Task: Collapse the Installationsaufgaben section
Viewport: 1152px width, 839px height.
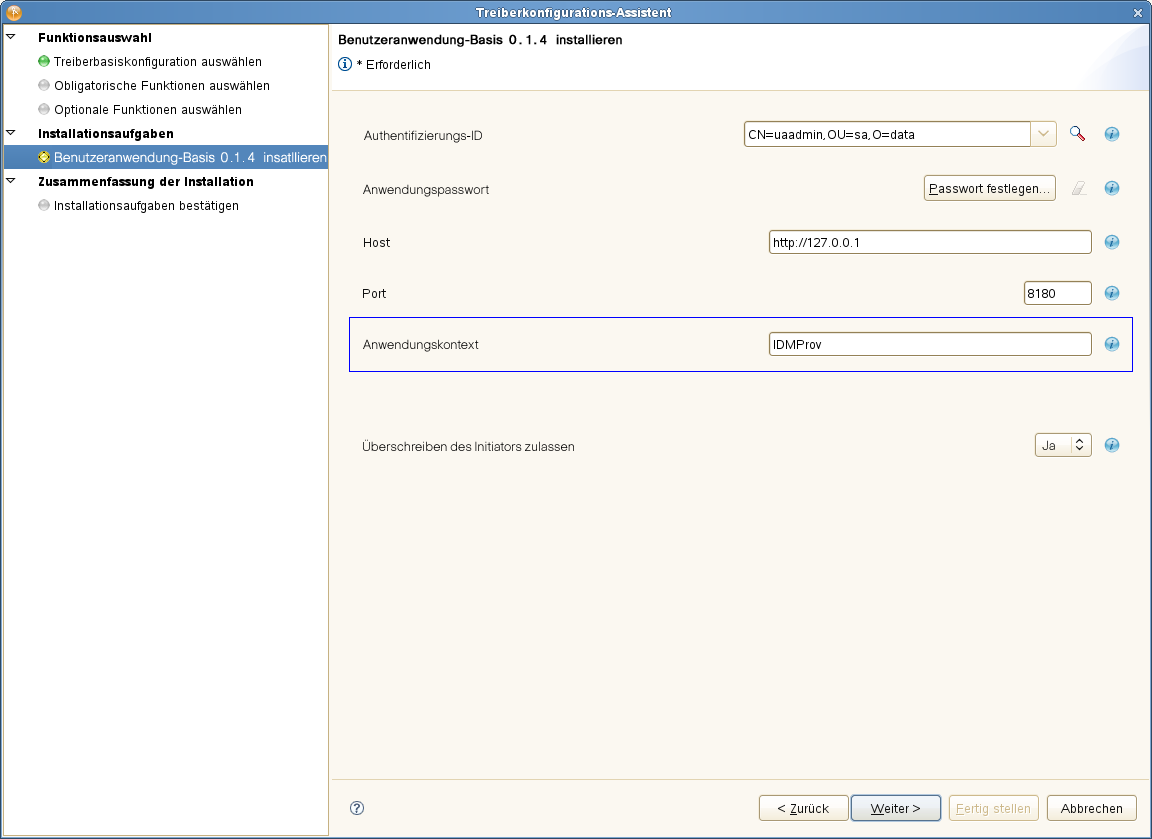Action: click(x=11, y=133)
